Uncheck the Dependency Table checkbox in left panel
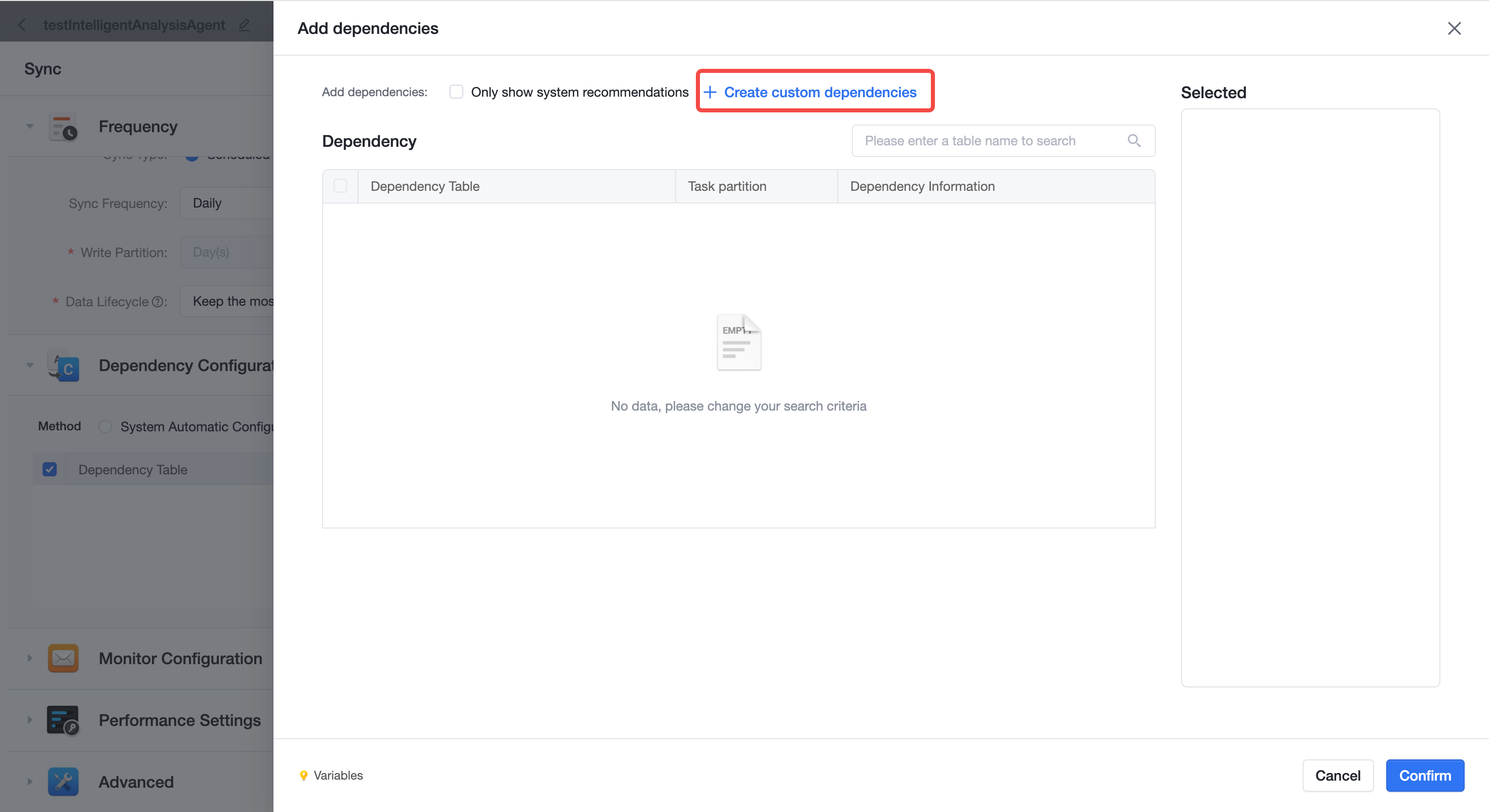Image resolution: width=1489 pixels, height=812 pixels. tap(50, 469)
